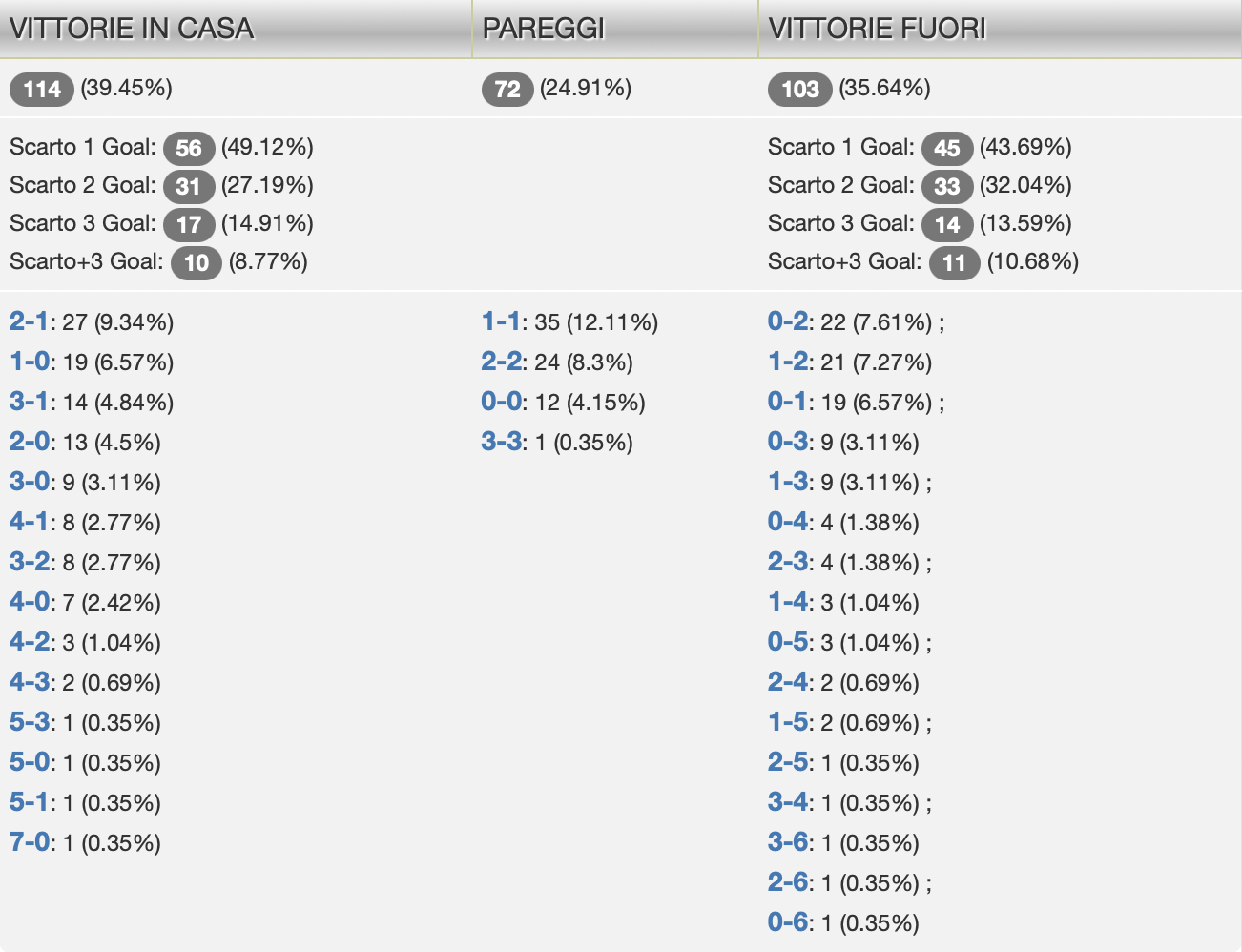Select the 3-1 score result link

pyautogui.click(x=29, y=402)
